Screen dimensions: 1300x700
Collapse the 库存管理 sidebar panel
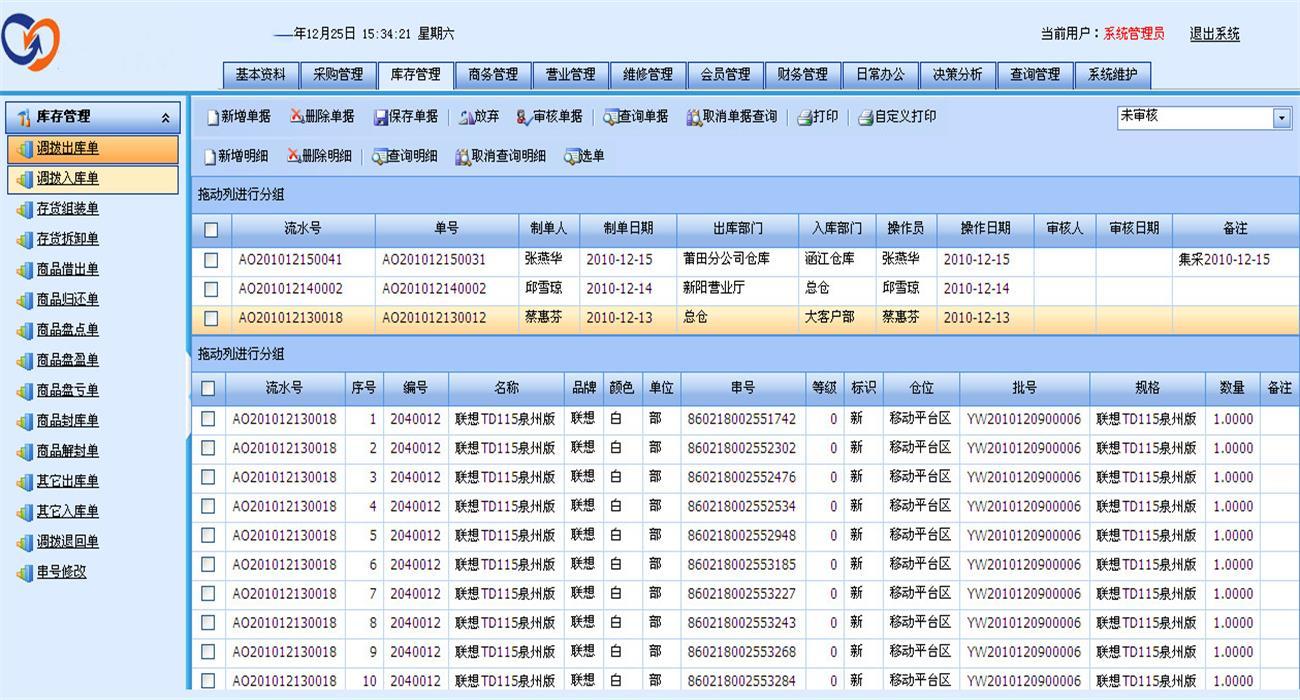pyautogui.click(x=165, y=118)
